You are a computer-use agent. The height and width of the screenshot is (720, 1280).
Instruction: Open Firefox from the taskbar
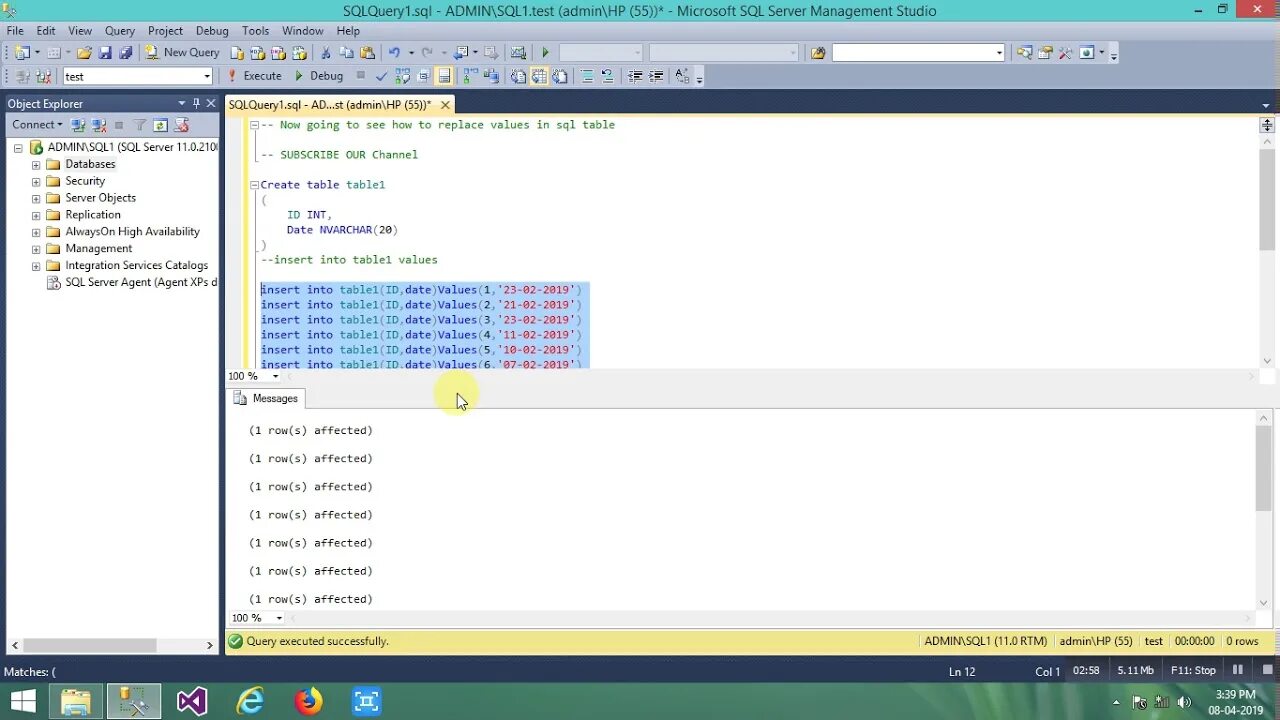(x=308, y=701)
